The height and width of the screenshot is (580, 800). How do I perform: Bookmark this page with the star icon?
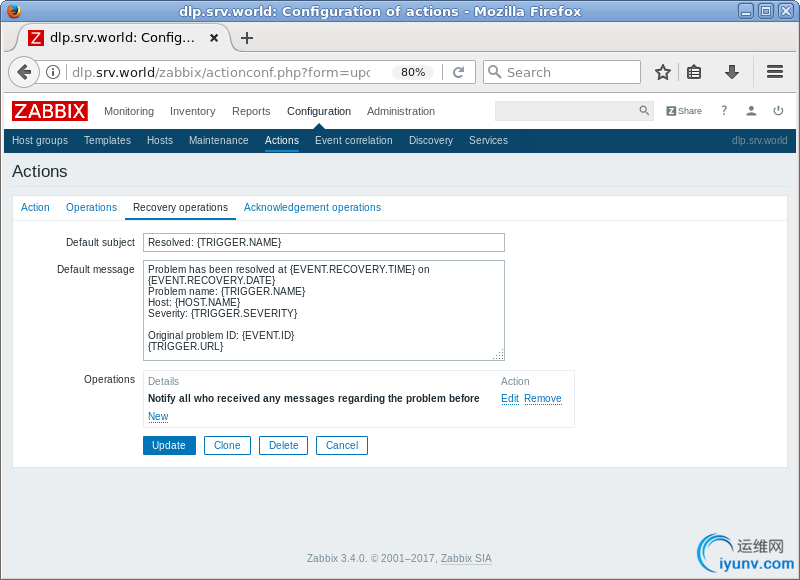coord(662,72)
